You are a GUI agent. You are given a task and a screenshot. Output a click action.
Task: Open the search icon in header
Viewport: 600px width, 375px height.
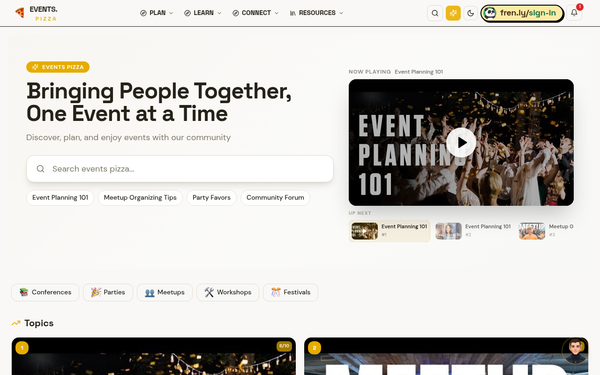click(x=435, y=13)
